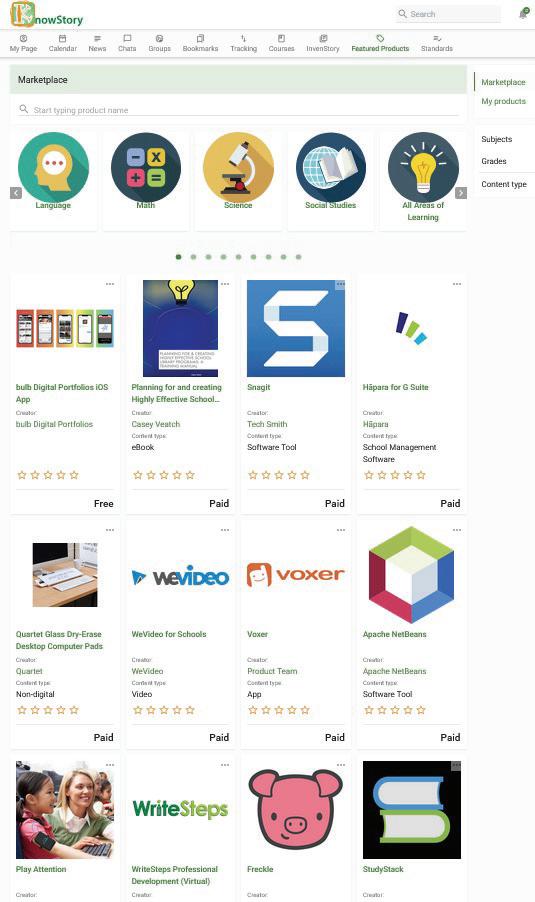Visit creator Casey Veatch link
This screenshot has width=535, height=902.
coord(155,424)
